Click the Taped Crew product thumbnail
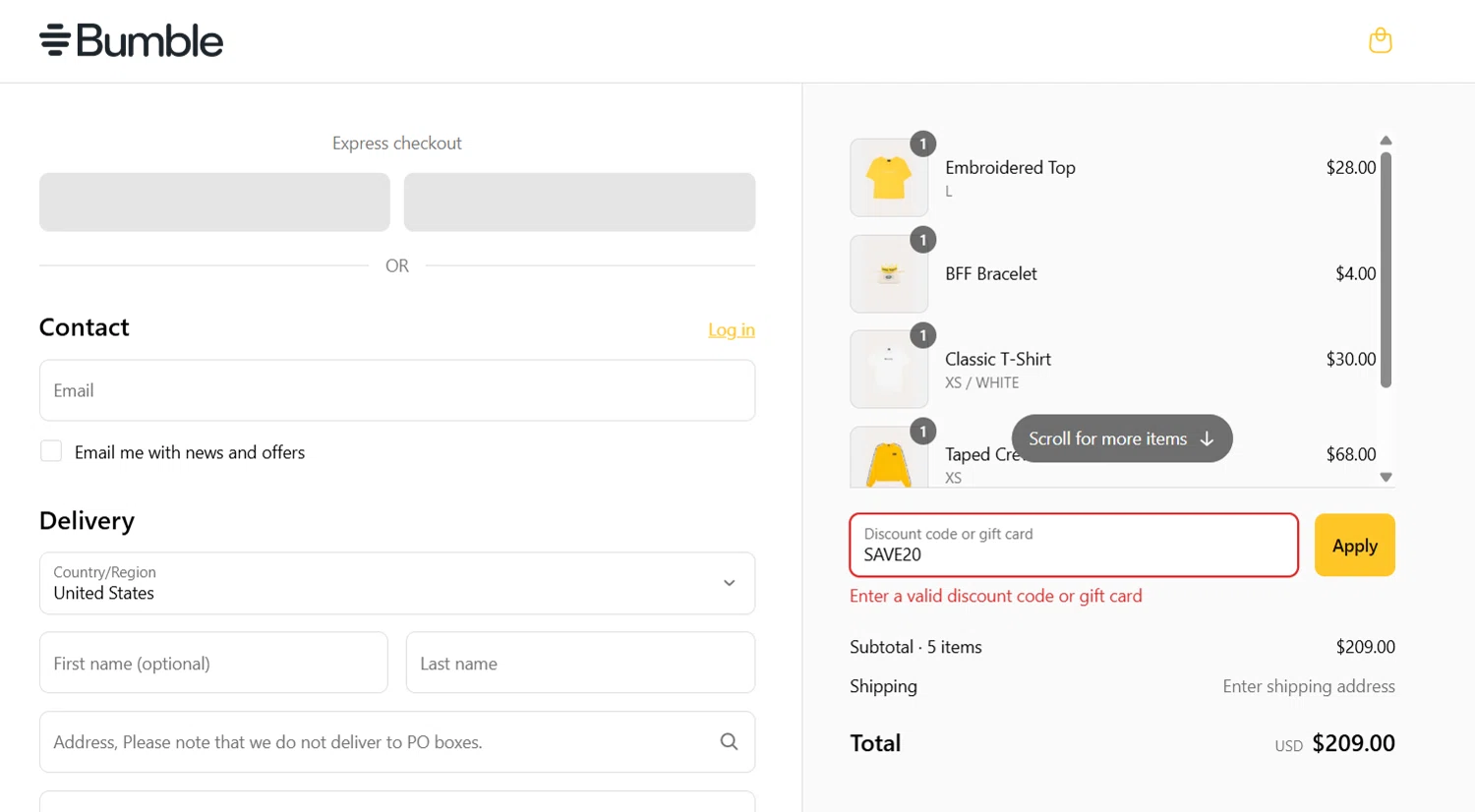The image size is (1475, 812). pos(889,460)
